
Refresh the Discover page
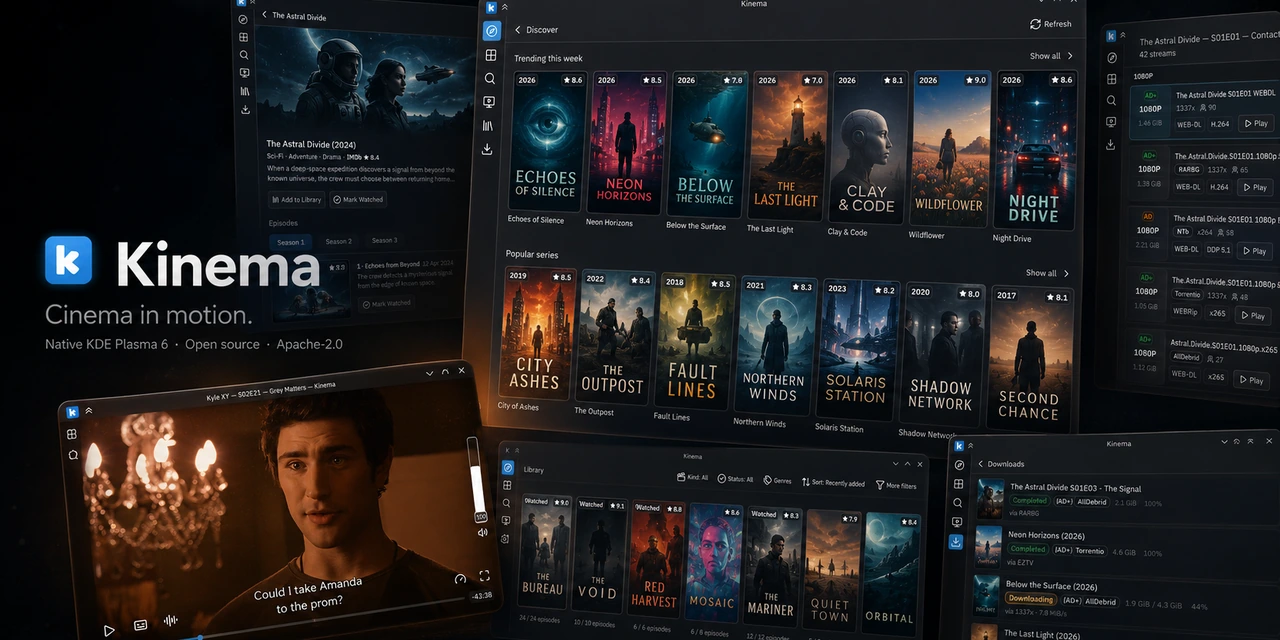click(x=1051, y=24)
